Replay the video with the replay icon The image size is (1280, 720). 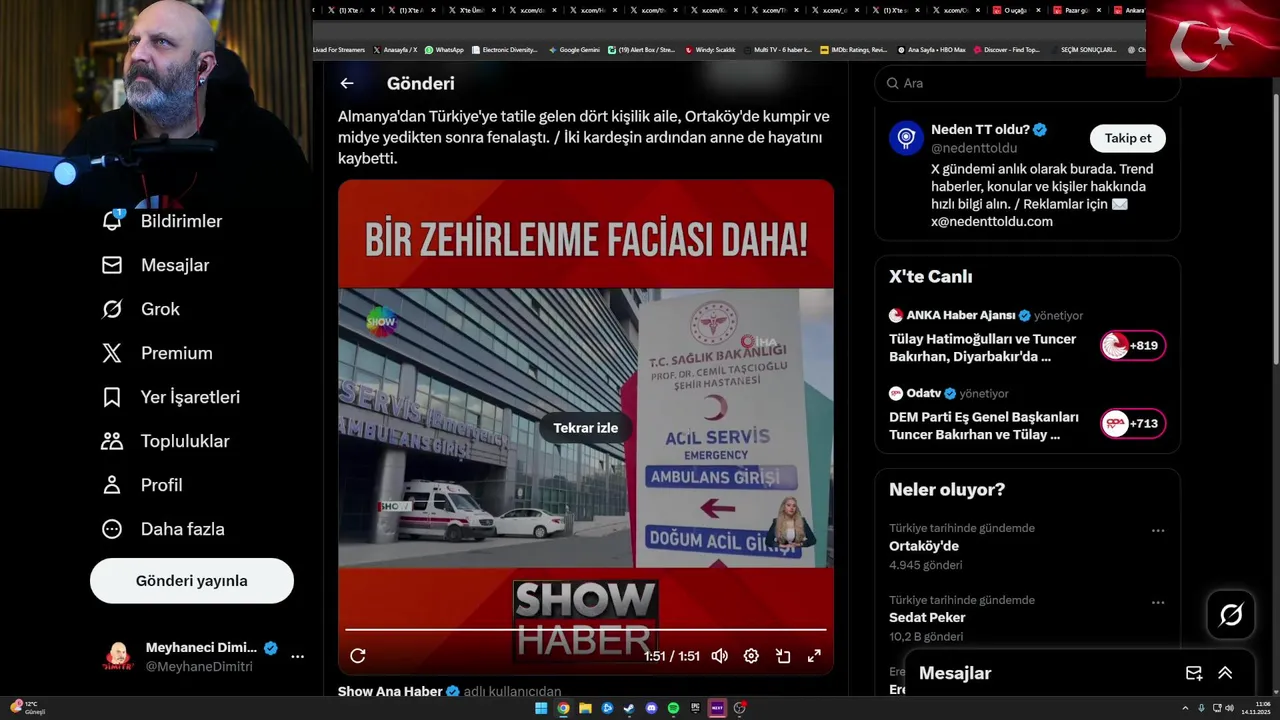tap(358, 656)
